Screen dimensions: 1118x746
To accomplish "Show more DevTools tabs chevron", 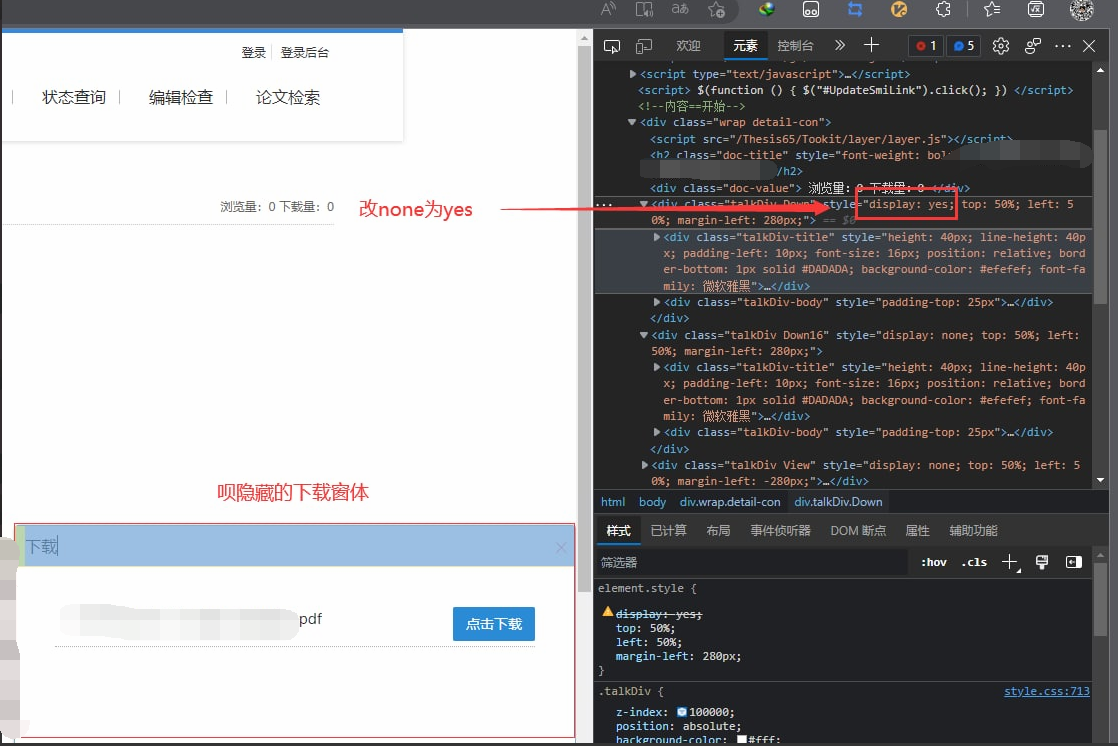I will pyautogui.click(x=840, y=46).
